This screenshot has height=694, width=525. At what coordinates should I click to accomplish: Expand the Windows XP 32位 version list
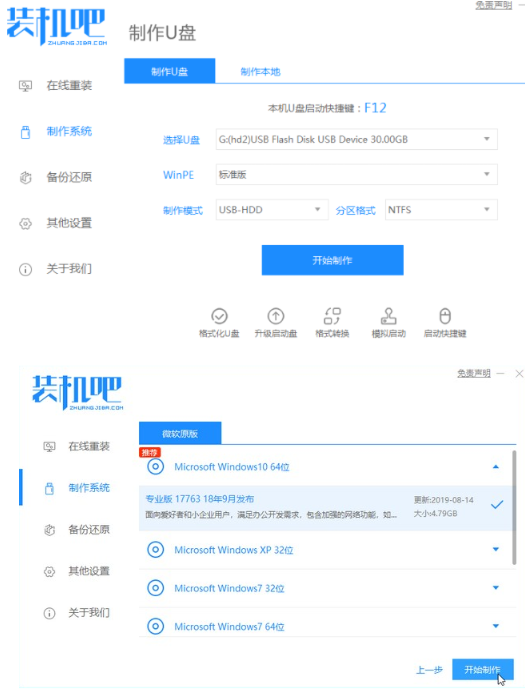496,549
